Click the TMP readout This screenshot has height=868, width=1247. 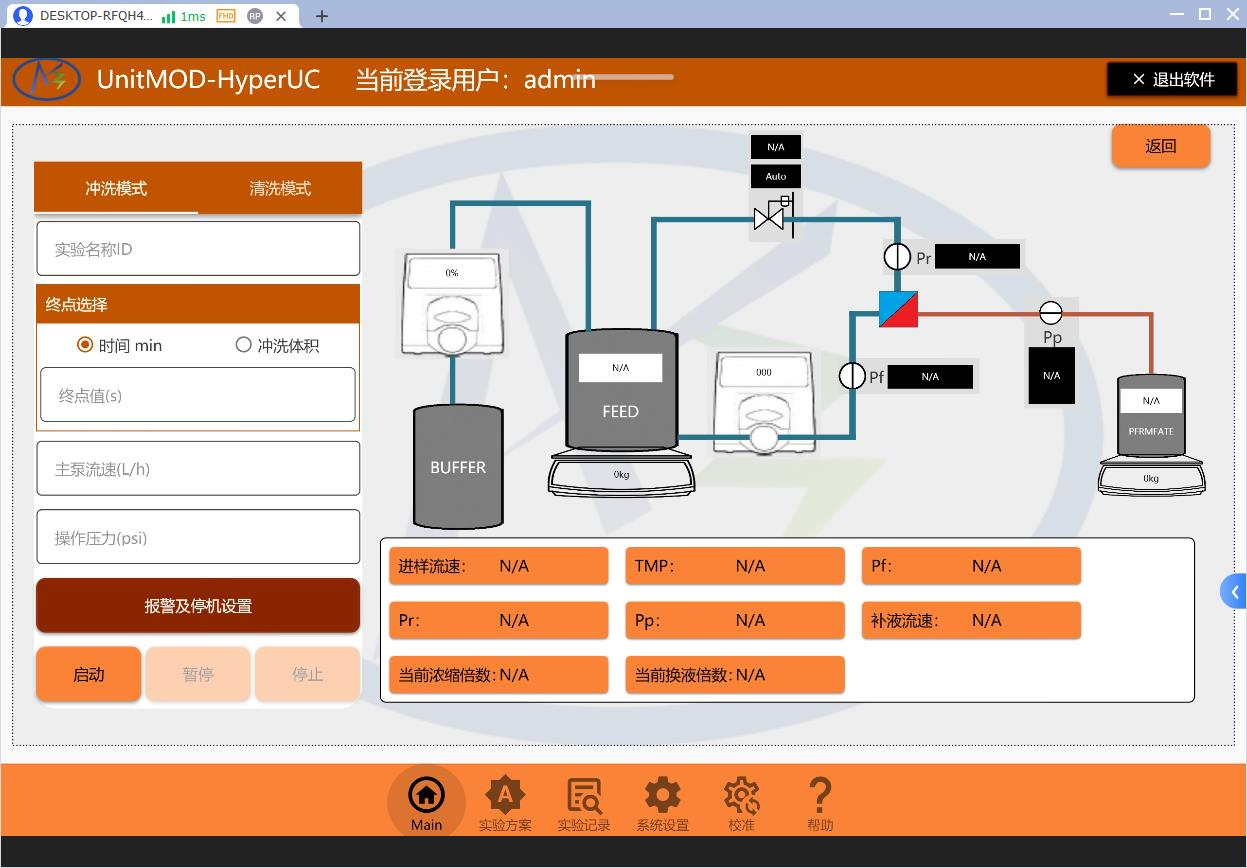pos(735,566)
